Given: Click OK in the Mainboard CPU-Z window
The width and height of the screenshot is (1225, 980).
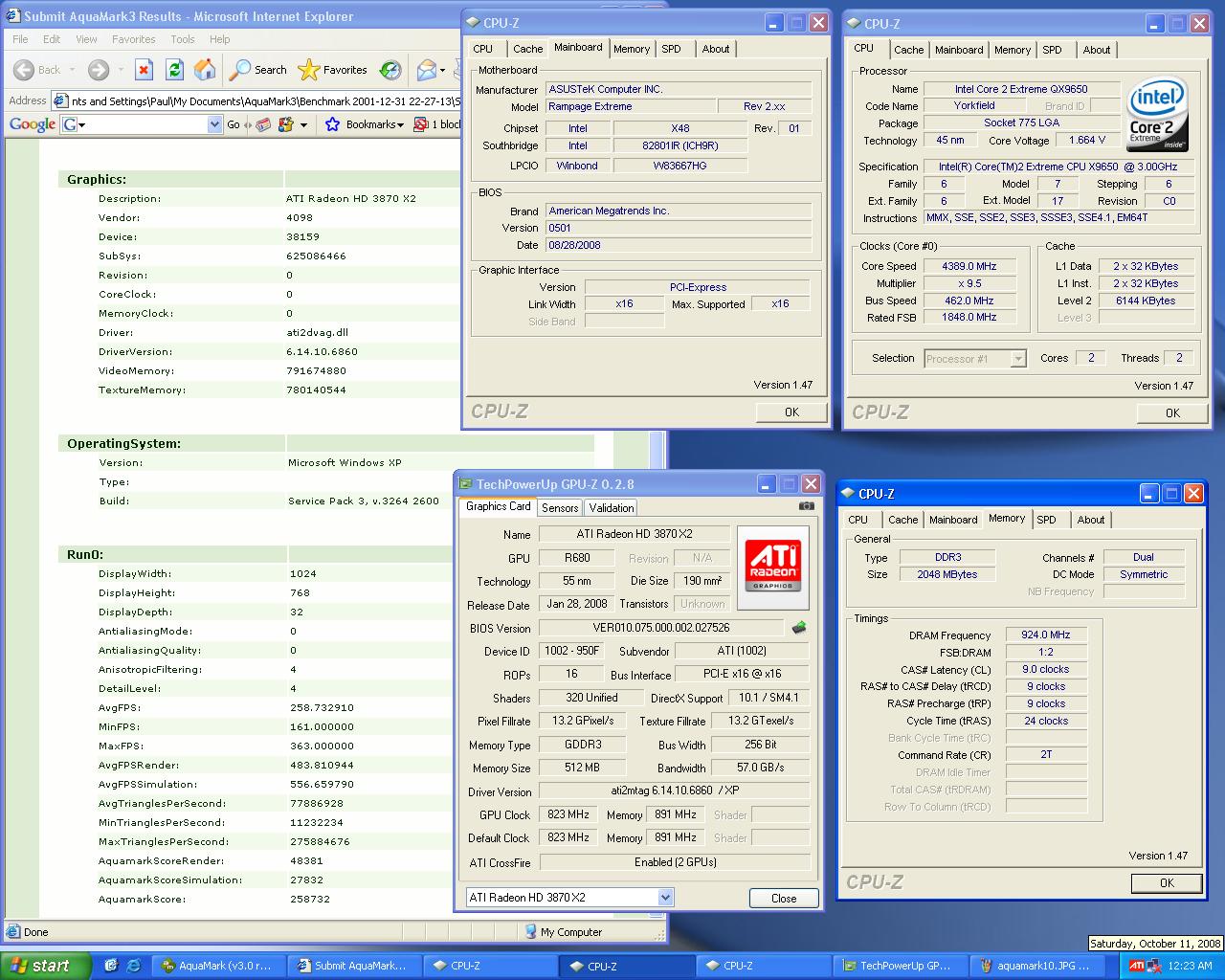Looking at the screenshot, I should [x=791, y=412].
